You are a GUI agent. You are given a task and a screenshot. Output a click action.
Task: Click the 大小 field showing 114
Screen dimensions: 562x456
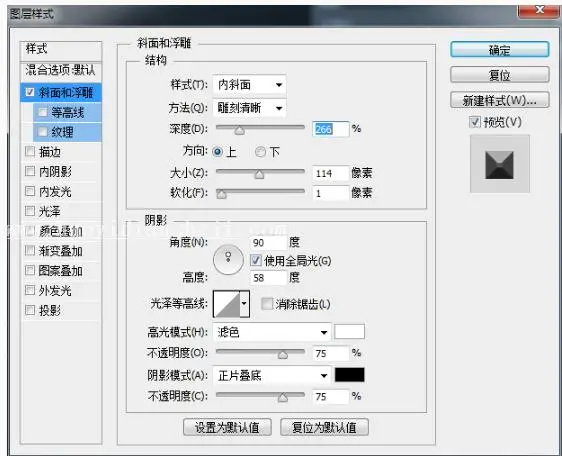click(x=330, y=174)
